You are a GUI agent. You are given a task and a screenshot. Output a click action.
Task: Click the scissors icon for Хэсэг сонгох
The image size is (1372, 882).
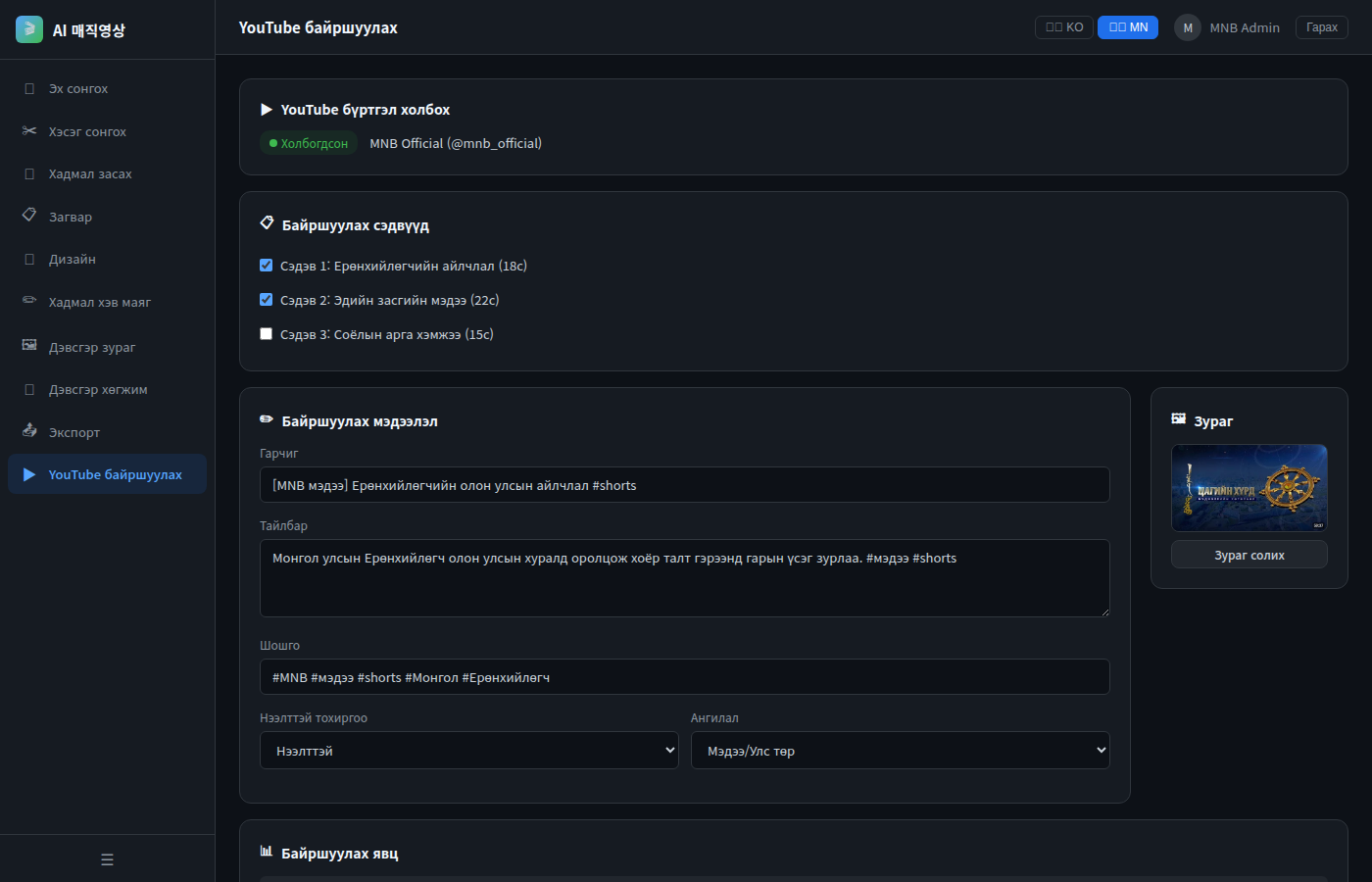29,131
